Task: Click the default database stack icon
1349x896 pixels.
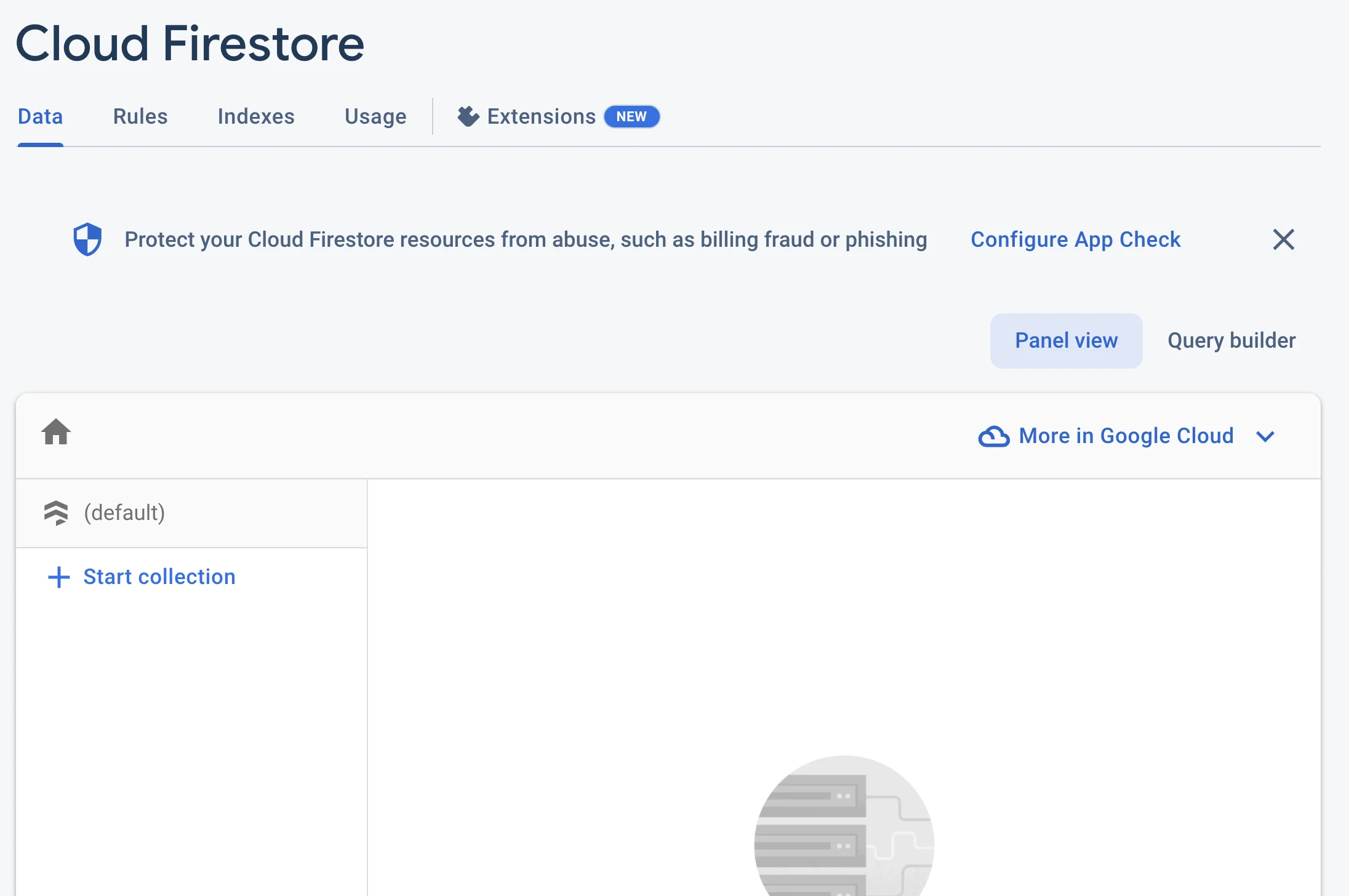Action: [56, 513]
